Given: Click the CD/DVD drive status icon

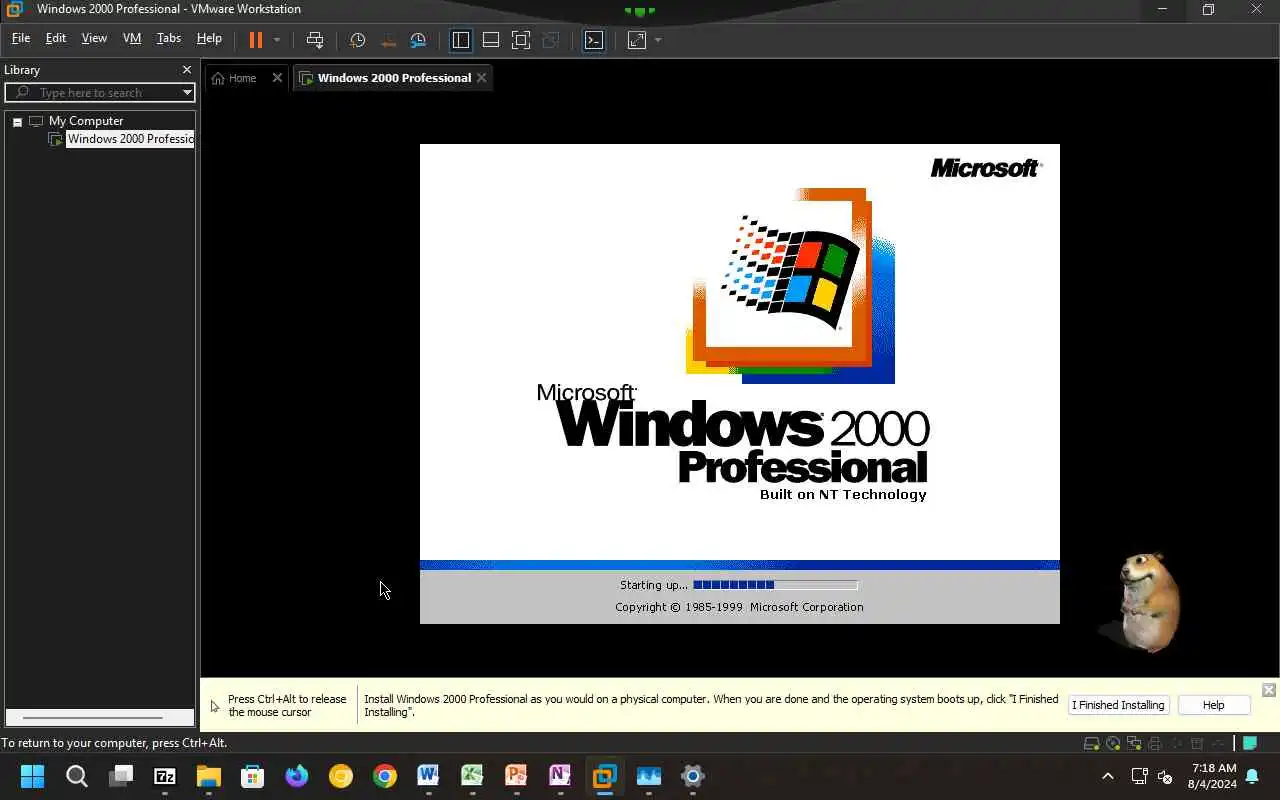Looking at the screenshot, I should pyautogui.click(x=1113, y=743).
